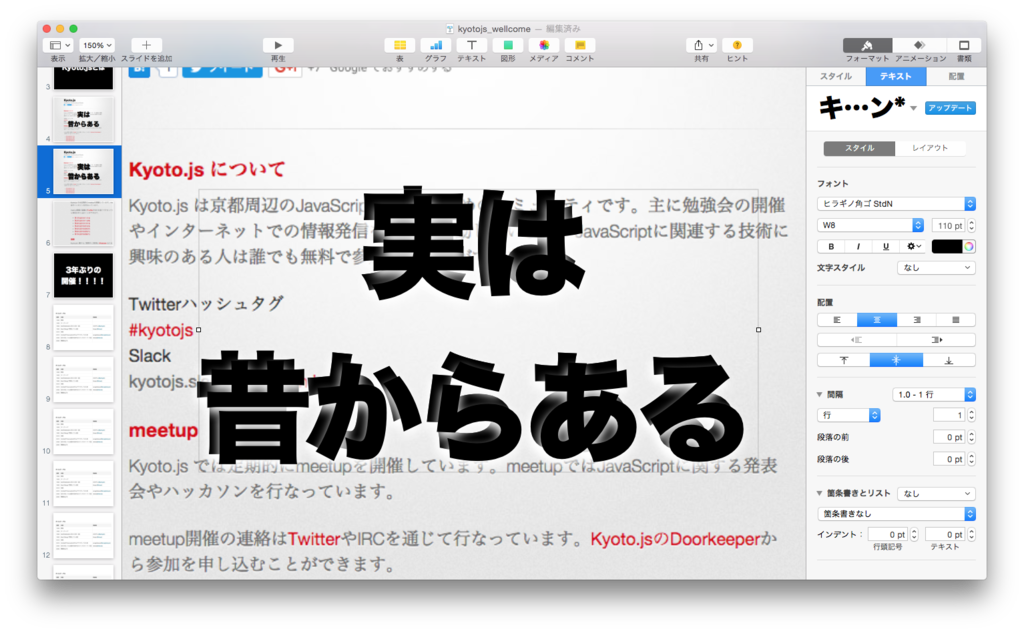Select slide 4 thumbnail
Viewport: 1024px width, 633px height.
coord(83,120)
